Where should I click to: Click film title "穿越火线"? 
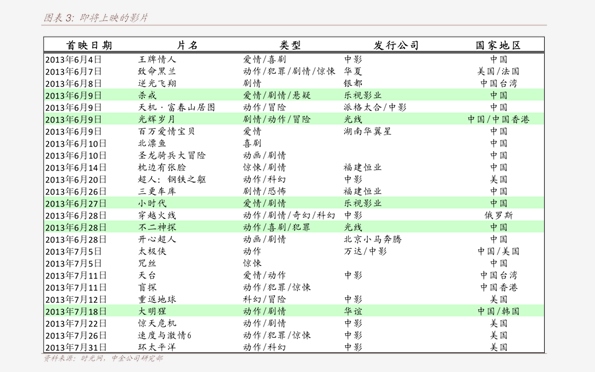click(157, 216)
